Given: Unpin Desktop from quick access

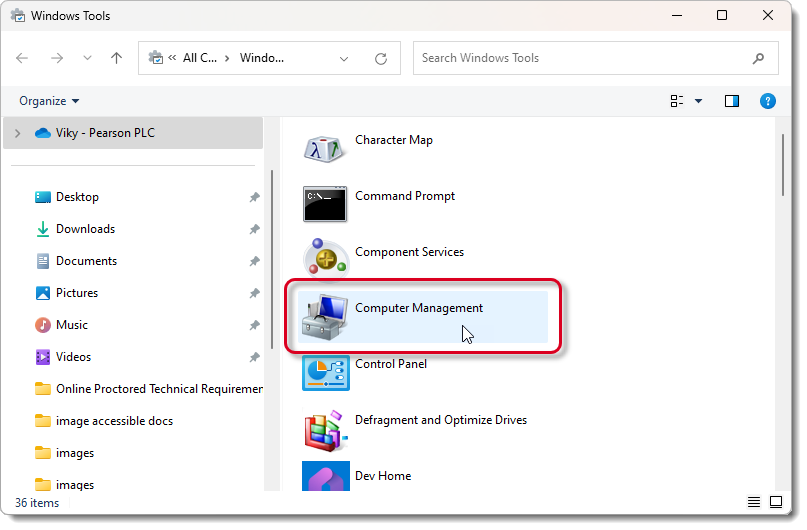Looking at the screenshot, I should pos(257,199).
